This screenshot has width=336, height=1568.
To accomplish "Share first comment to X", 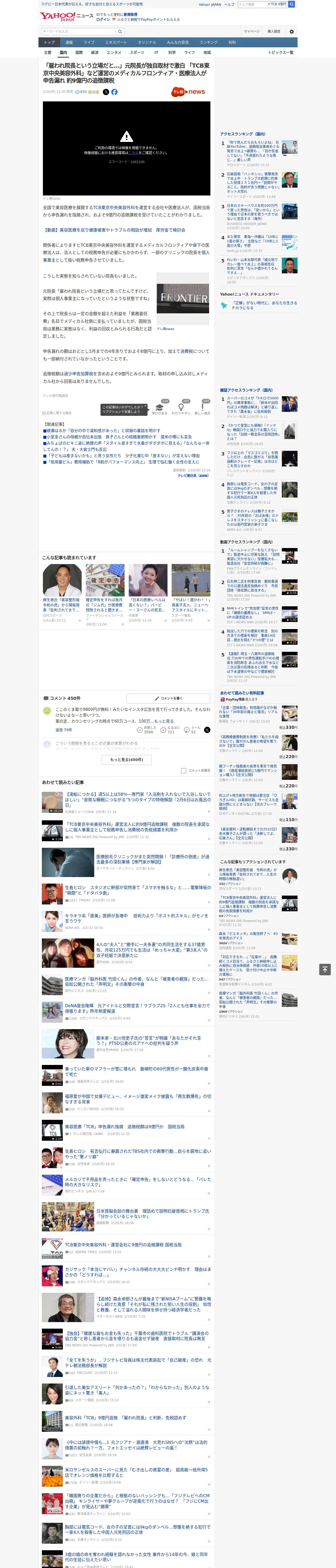I will [x=207, y=730].
